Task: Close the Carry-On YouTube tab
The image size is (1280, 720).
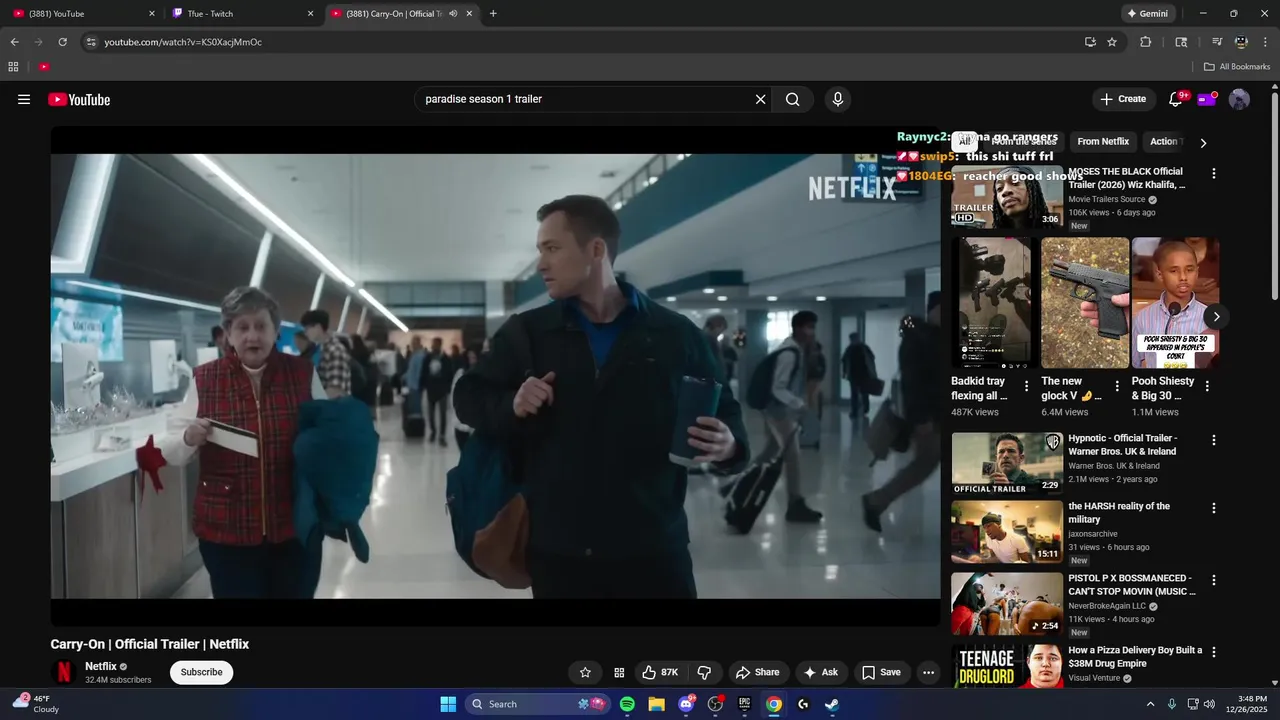Action: tap(469, 14)
